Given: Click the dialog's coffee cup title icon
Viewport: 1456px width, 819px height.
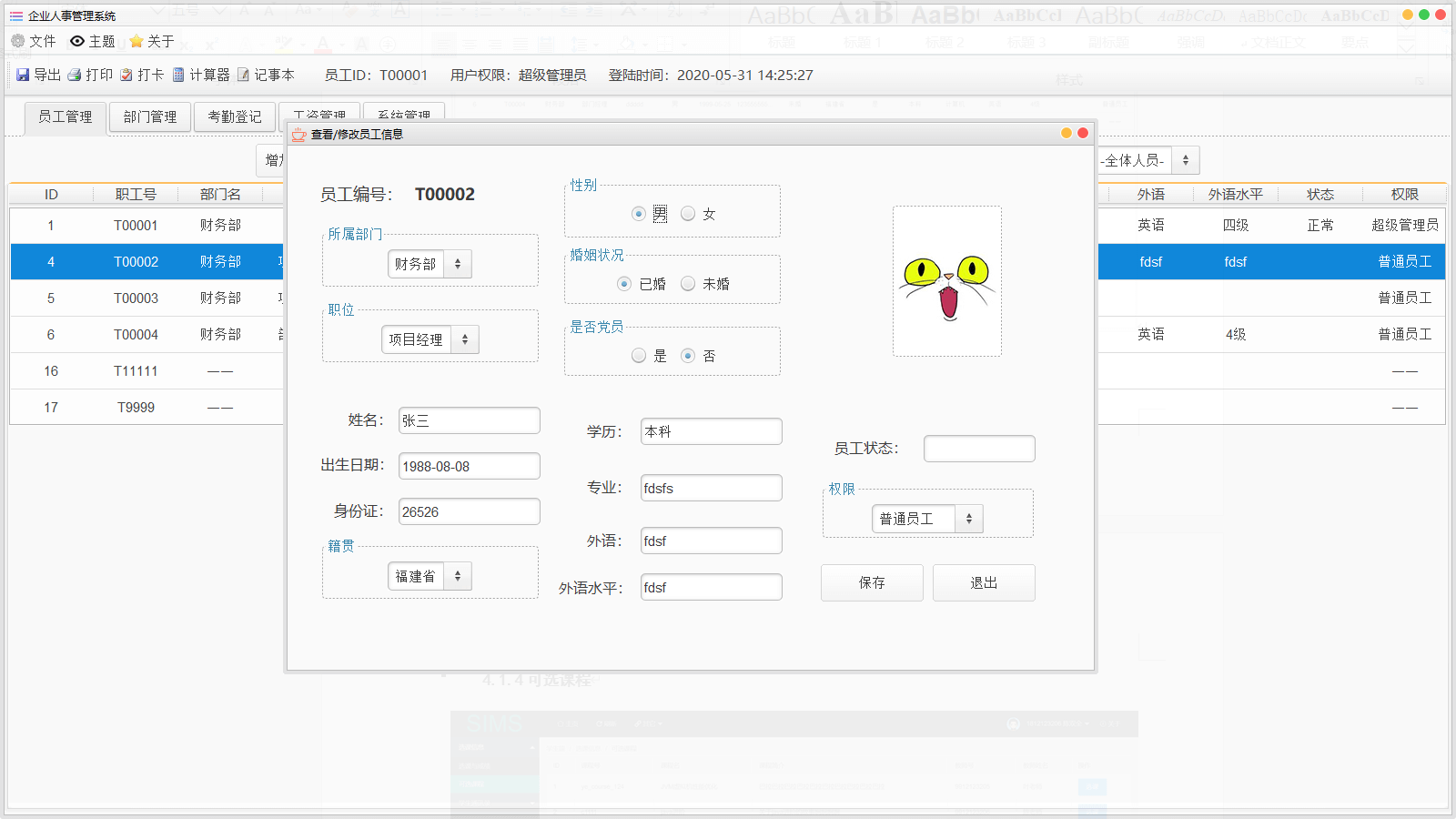Looking at the screenshot, I should 298,135.
